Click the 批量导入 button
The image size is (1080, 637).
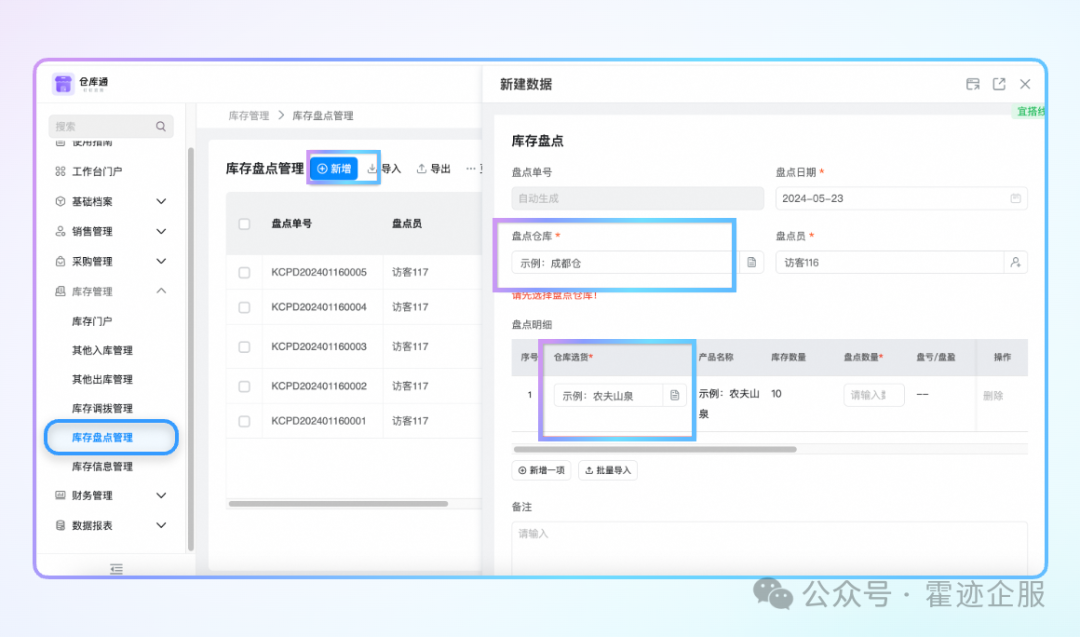(x=608, y=470)
